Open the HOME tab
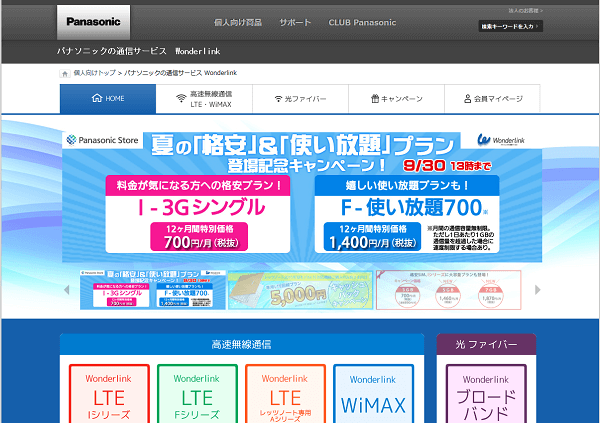 click(x=108, y=99)
